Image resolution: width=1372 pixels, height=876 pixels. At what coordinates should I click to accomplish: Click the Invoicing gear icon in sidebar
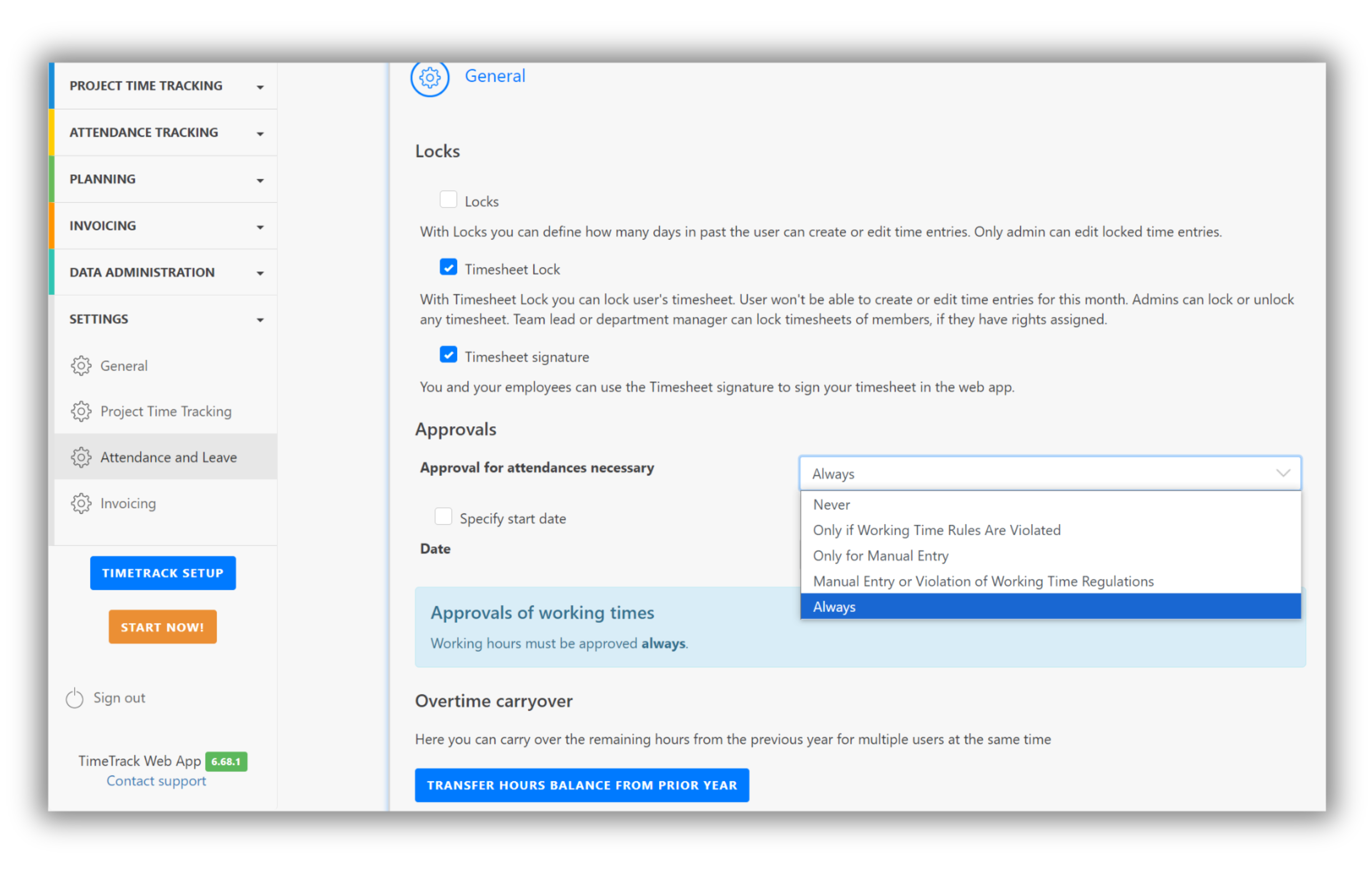pos(81,503)
